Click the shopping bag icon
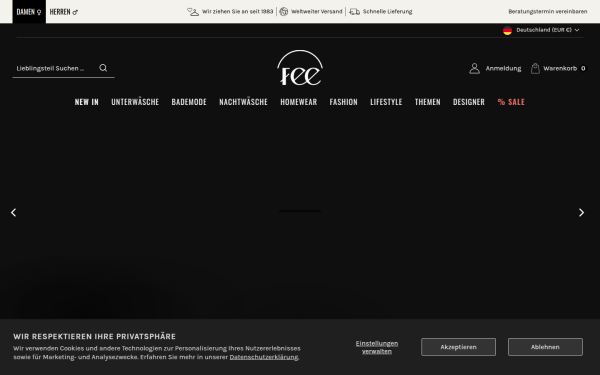The height and width of the screenshot is (375, 600). pyautogui.click(x=535, y=68)
